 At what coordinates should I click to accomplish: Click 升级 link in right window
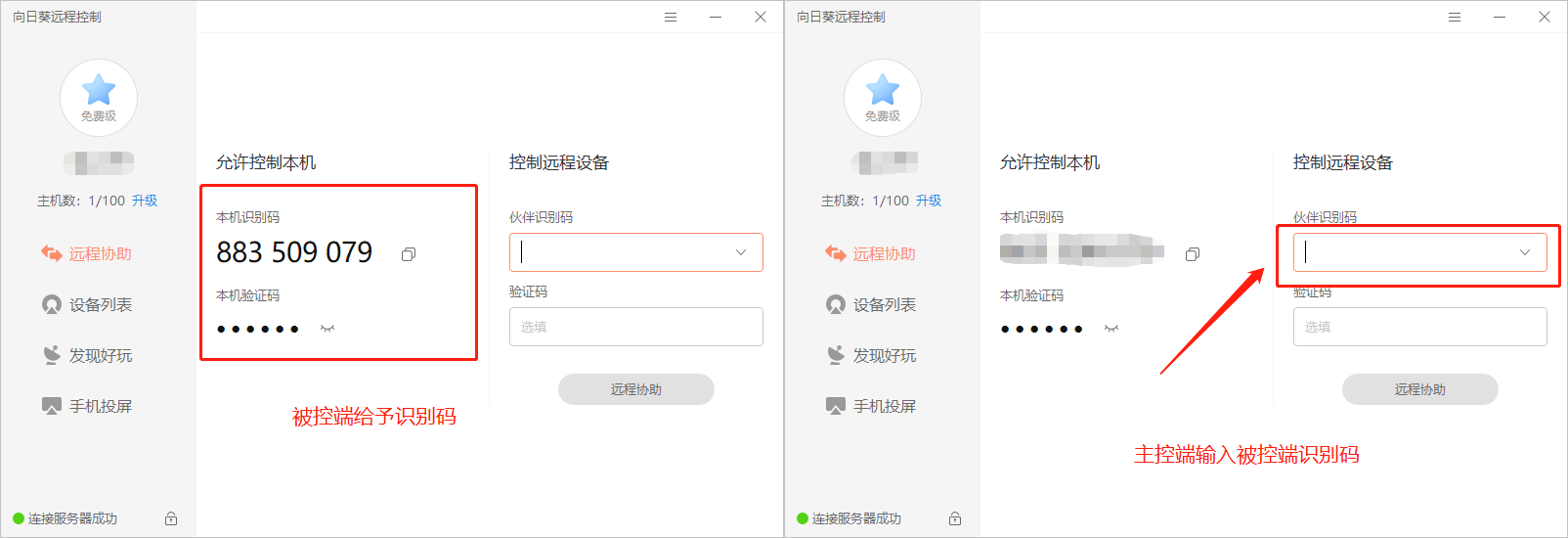click(x=929, y=201)
